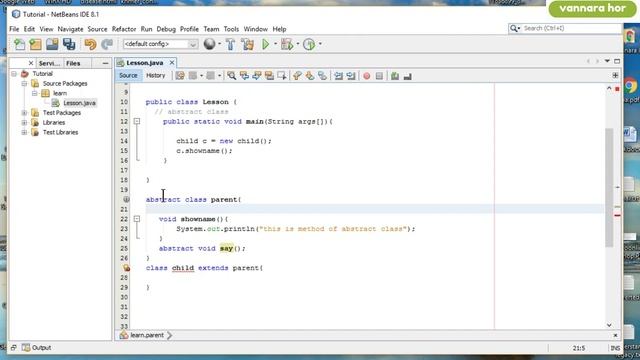The image size is (640, 360).
Task: Click the Output button in status bar
Action: [x=37, y=348]
